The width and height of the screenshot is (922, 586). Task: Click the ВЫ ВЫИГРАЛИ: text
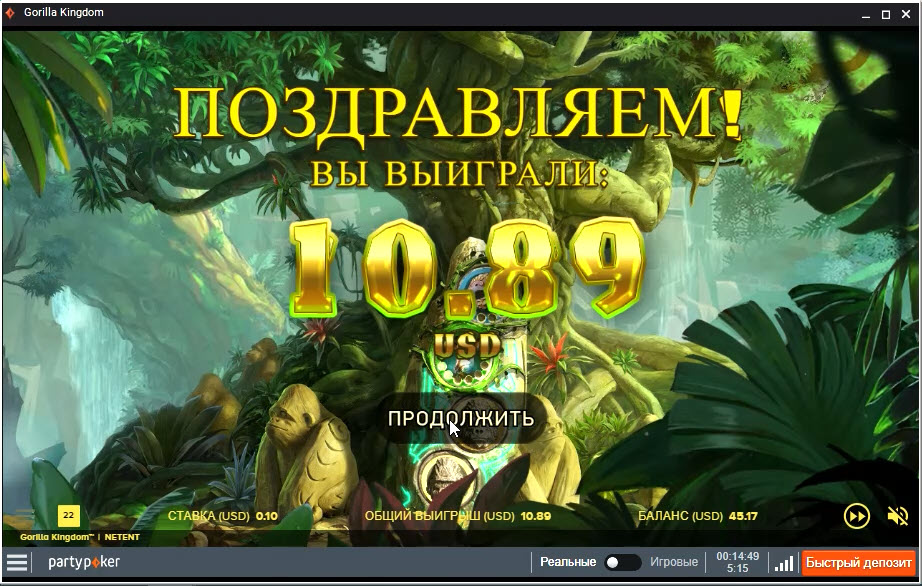point(459,173)
